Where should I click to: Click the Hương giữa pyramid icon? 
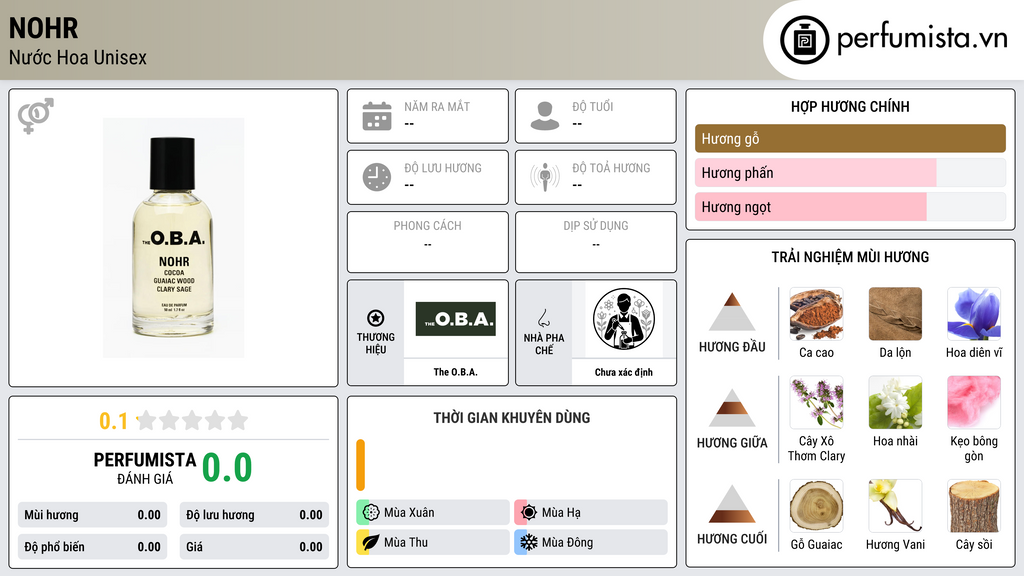pos(732,408)
